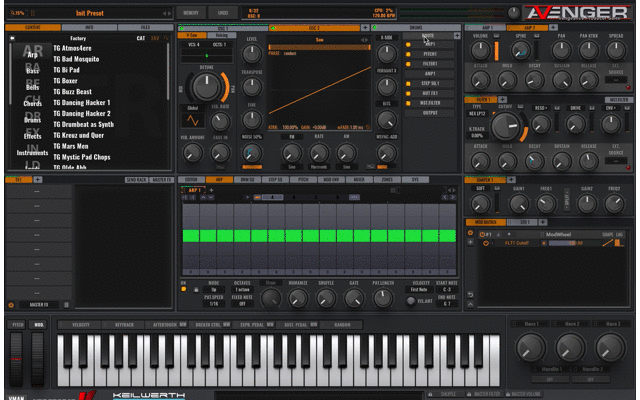
Task: Toggle OSC 2 power button
Action: [273, 28]
